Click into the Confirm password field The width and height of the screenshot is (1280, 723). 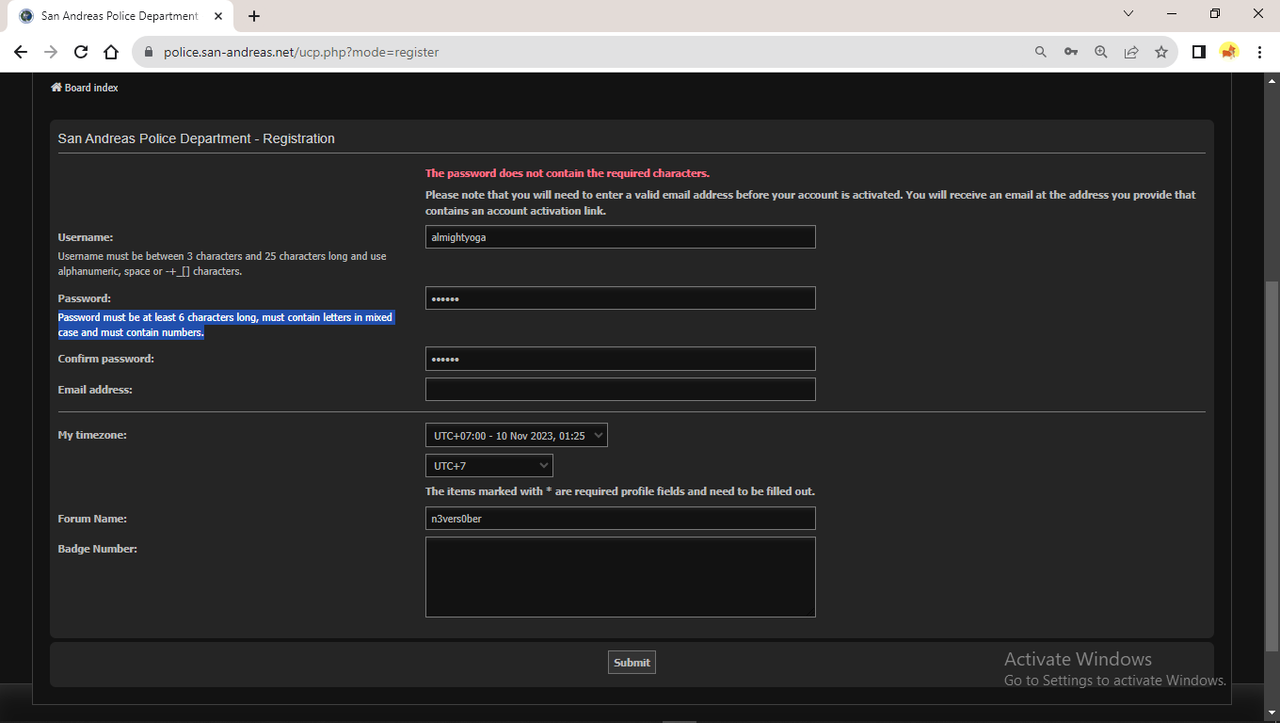pyautogui.click(x=620, y=359)
